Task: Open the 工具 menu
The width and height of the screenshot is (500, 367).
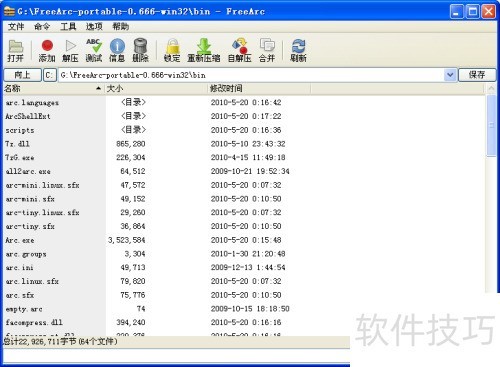Action: (x=68, y=26)
